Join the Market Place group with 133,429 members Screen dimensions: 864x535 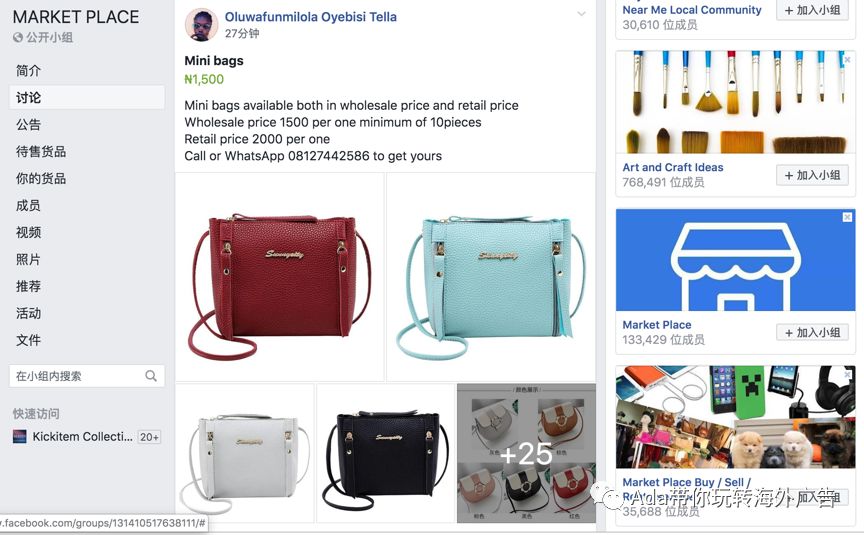812,333
